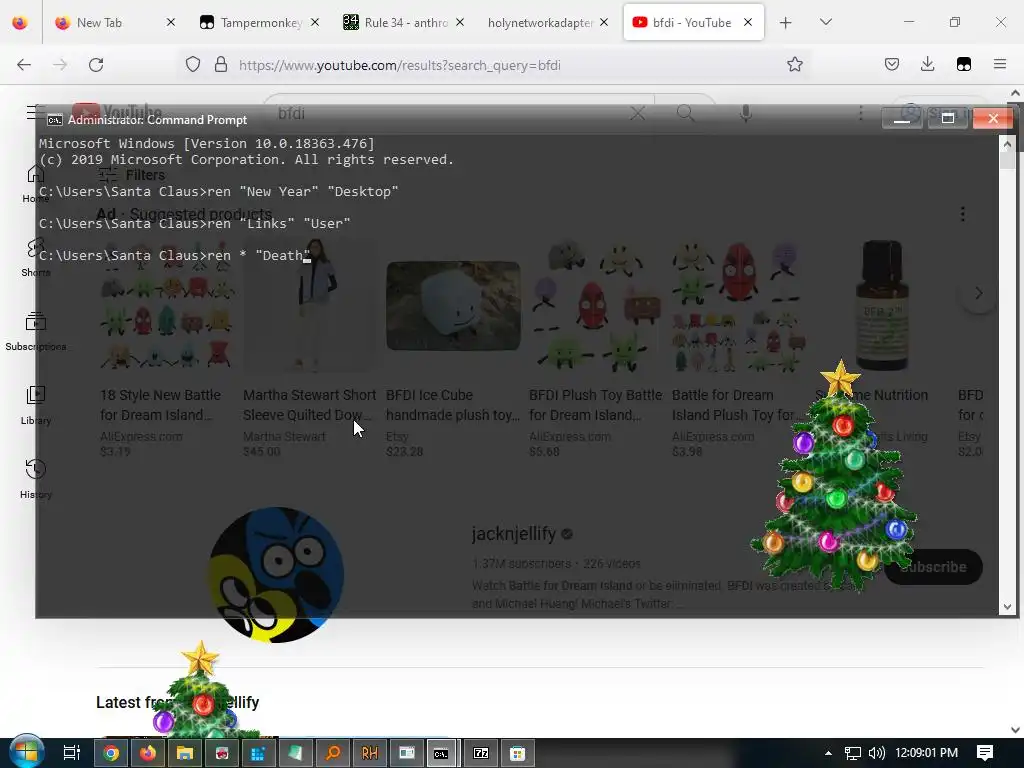This screenshot has height=768, width=1024.
Task: Close the New Tab tab
Action: click(170, 23)
